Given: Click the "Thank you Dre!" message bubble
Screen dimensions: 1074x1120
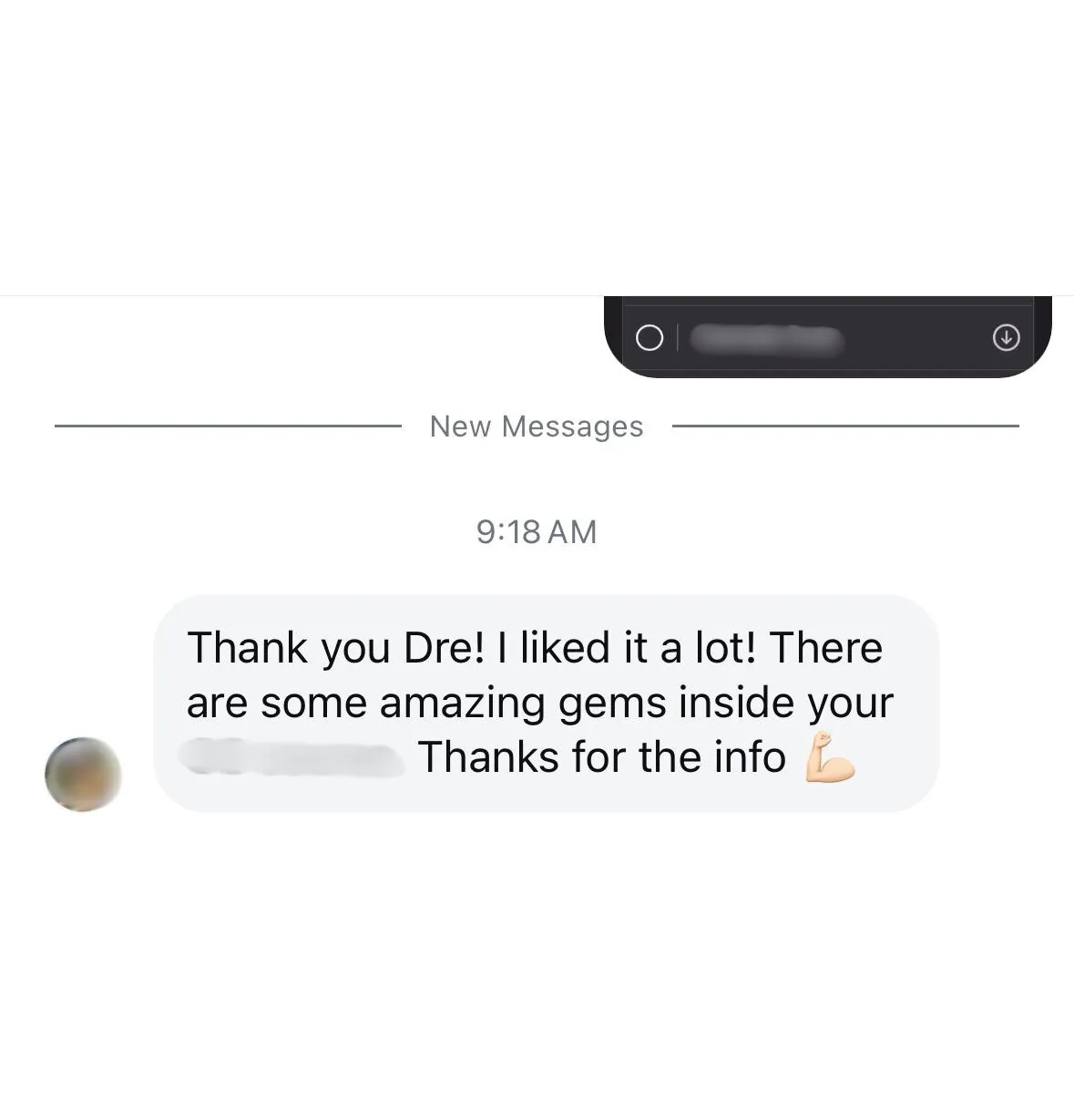Looking at the screenshot, I should click(x=546, y=703).
